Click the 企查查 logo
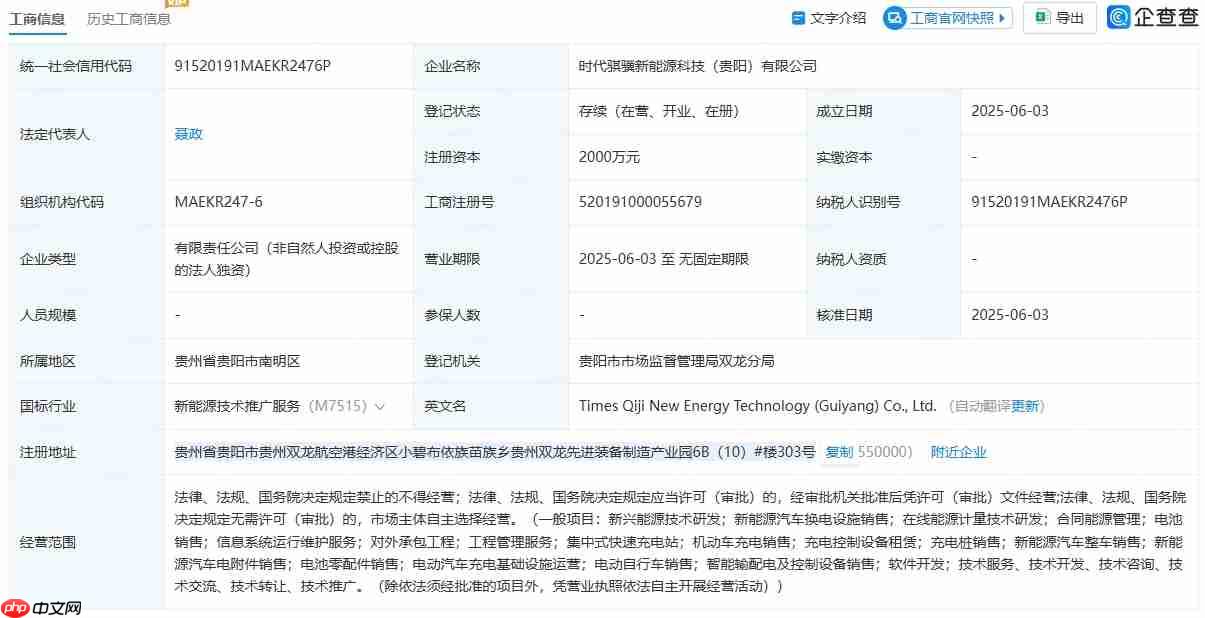 pyautogui.click(x=1154, y=17)
